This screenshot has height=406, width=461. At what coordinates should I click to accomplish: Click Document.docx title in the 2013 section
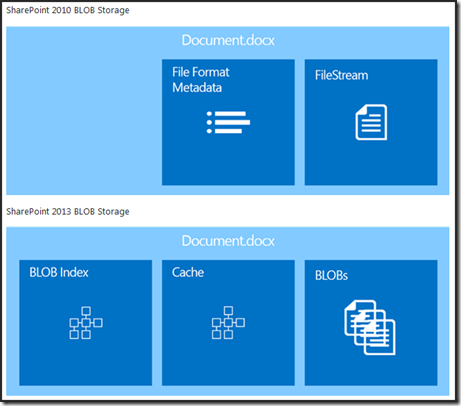228,241
